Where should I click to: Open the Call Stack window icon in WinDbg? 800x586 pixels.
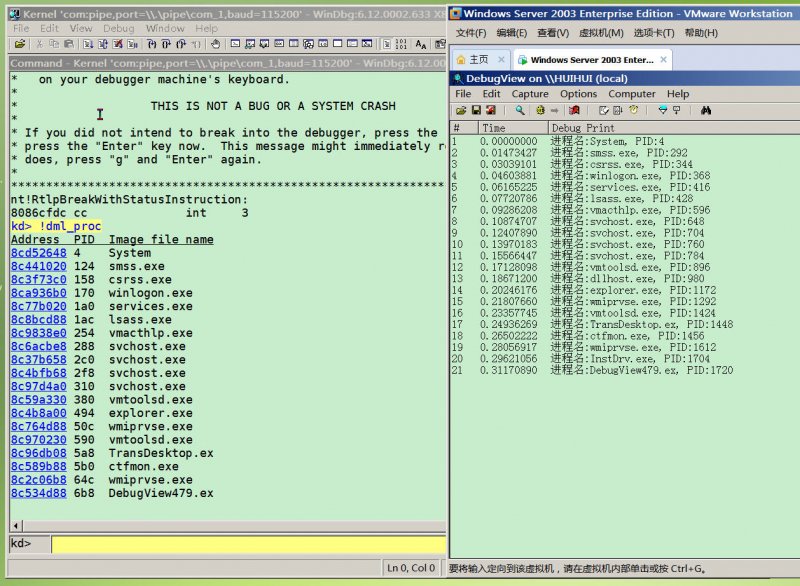[308, 44]
